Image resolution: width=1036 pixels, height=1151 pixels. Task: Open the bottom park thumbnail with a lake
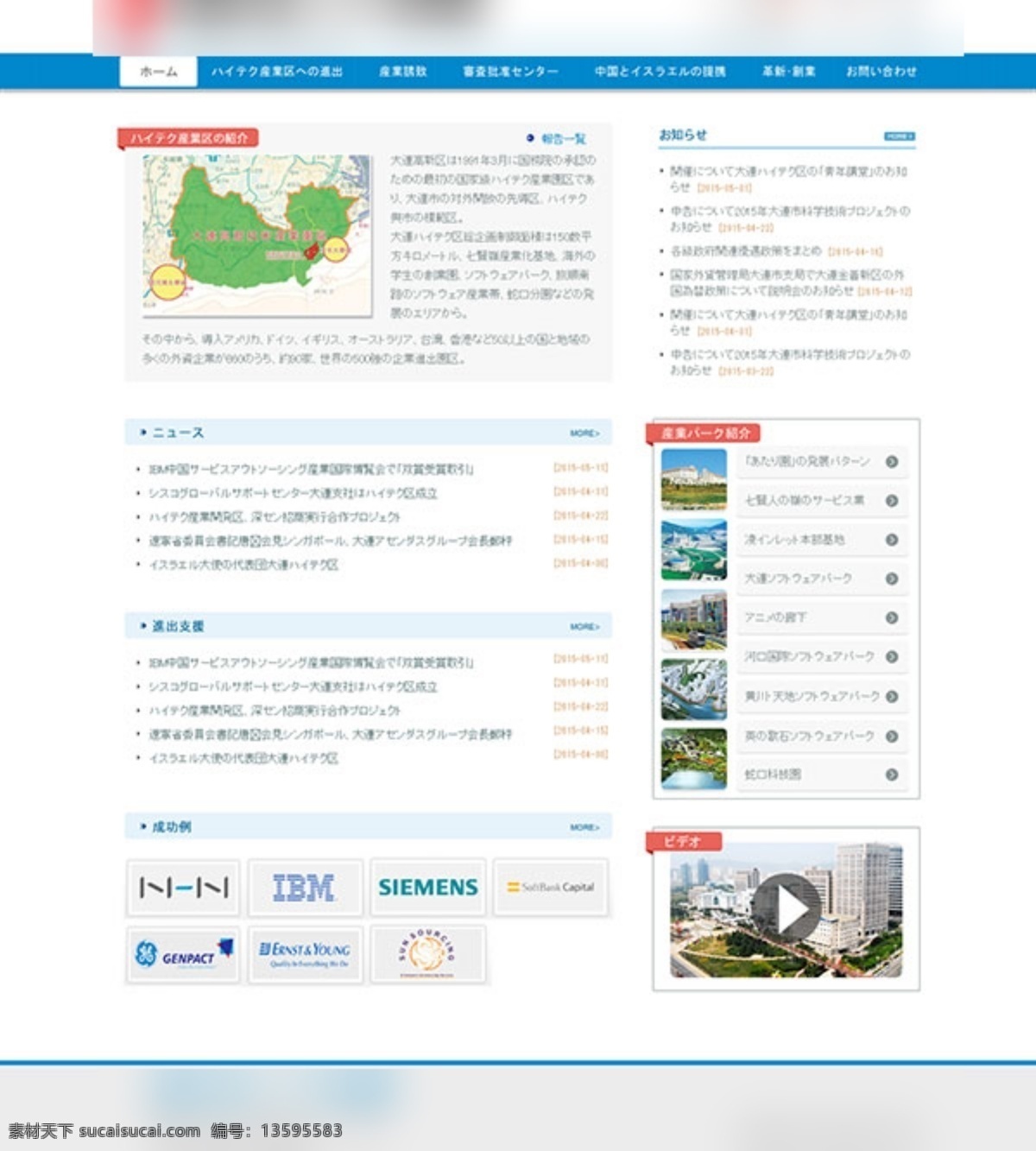[694, 759]
